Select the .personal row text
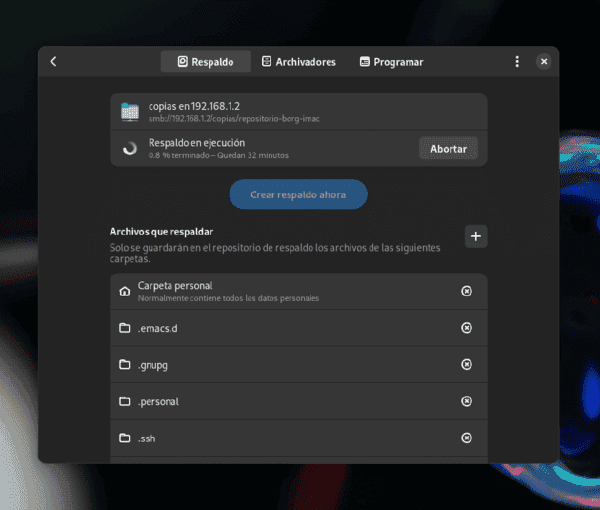This screenshot has width=600, height=510. pos(158,402)
